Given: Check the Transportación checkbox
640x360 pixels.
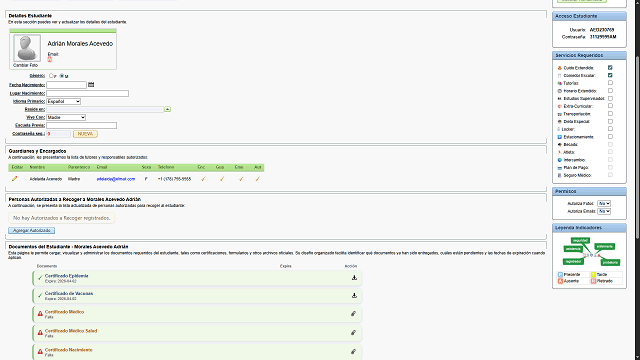Looking at the screenshot, I should click(610, 113).
